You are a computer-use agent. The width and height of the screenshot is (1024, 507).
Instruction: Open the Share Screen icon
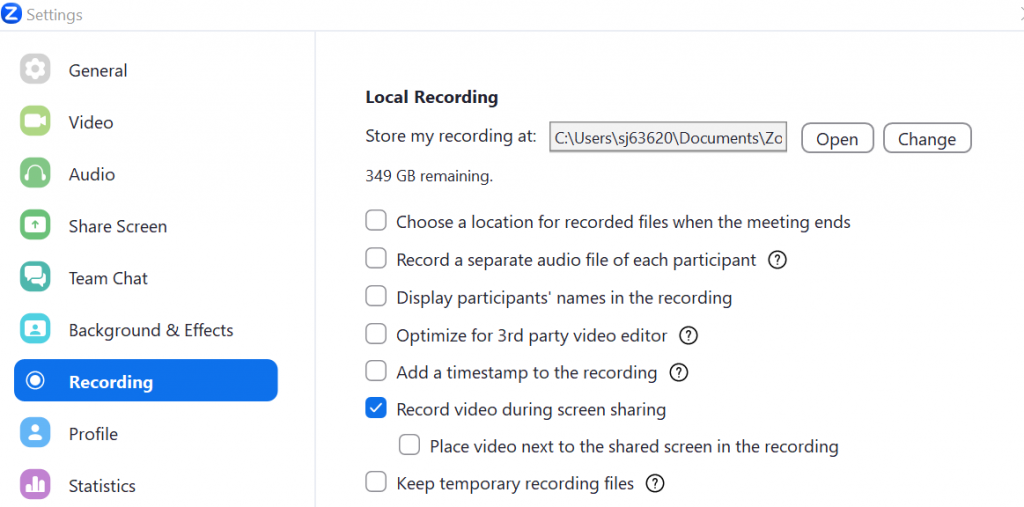(35, 226)
